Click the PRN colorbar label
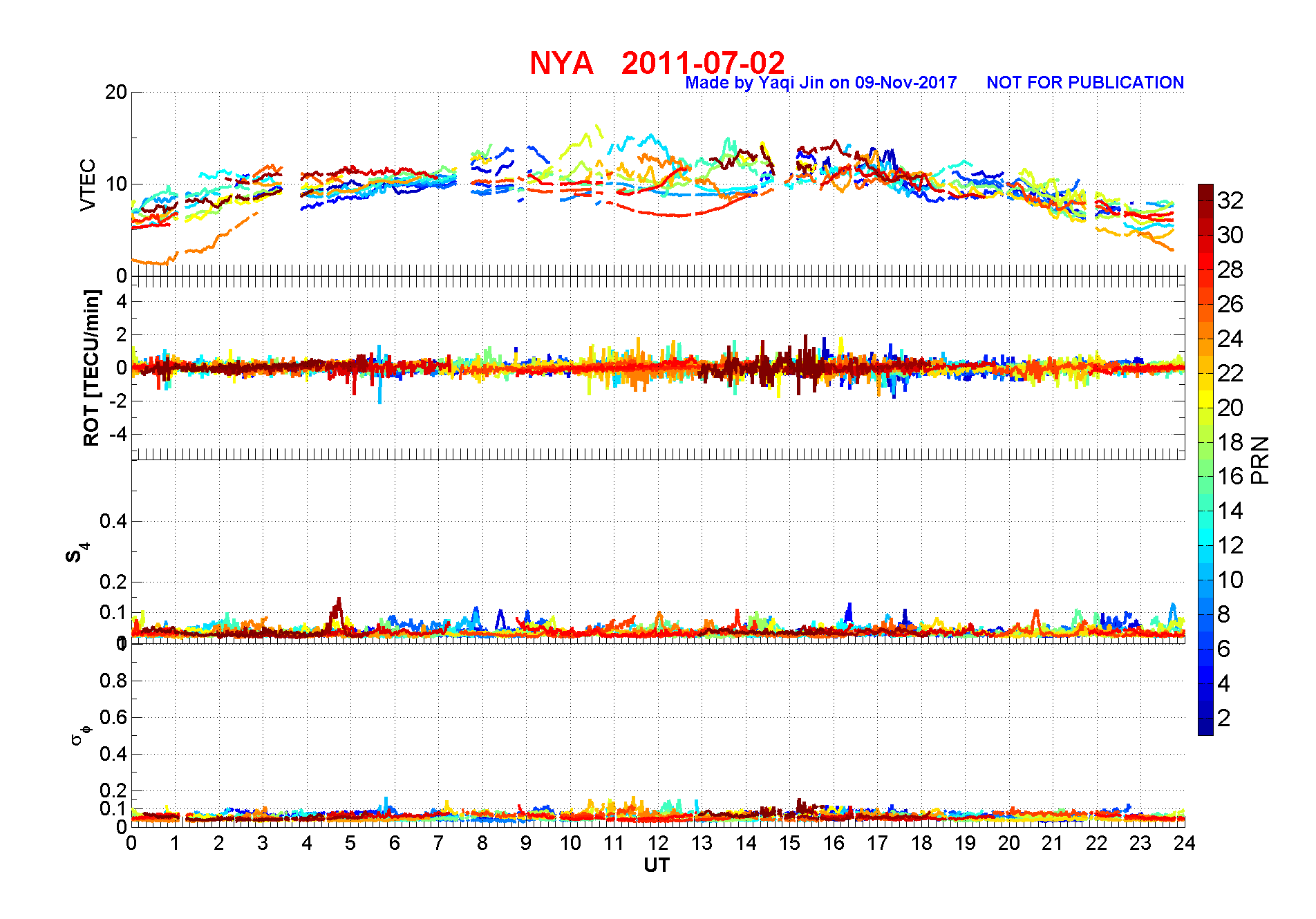 pos(1261,459)
